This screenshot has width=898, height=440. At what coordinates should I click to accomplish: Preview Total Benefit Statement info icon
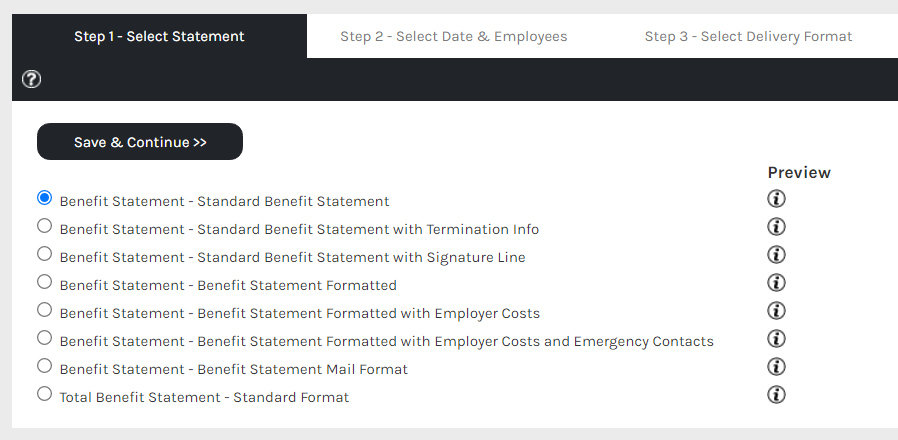tap(776, 395)
